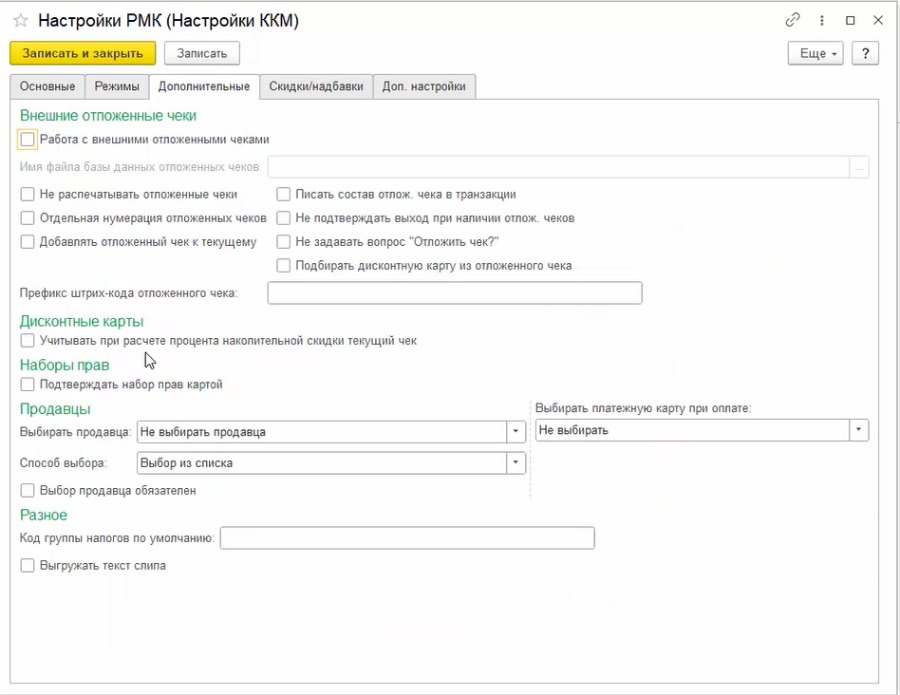Enable Подтверждать набор прав картой

(28, 384)
